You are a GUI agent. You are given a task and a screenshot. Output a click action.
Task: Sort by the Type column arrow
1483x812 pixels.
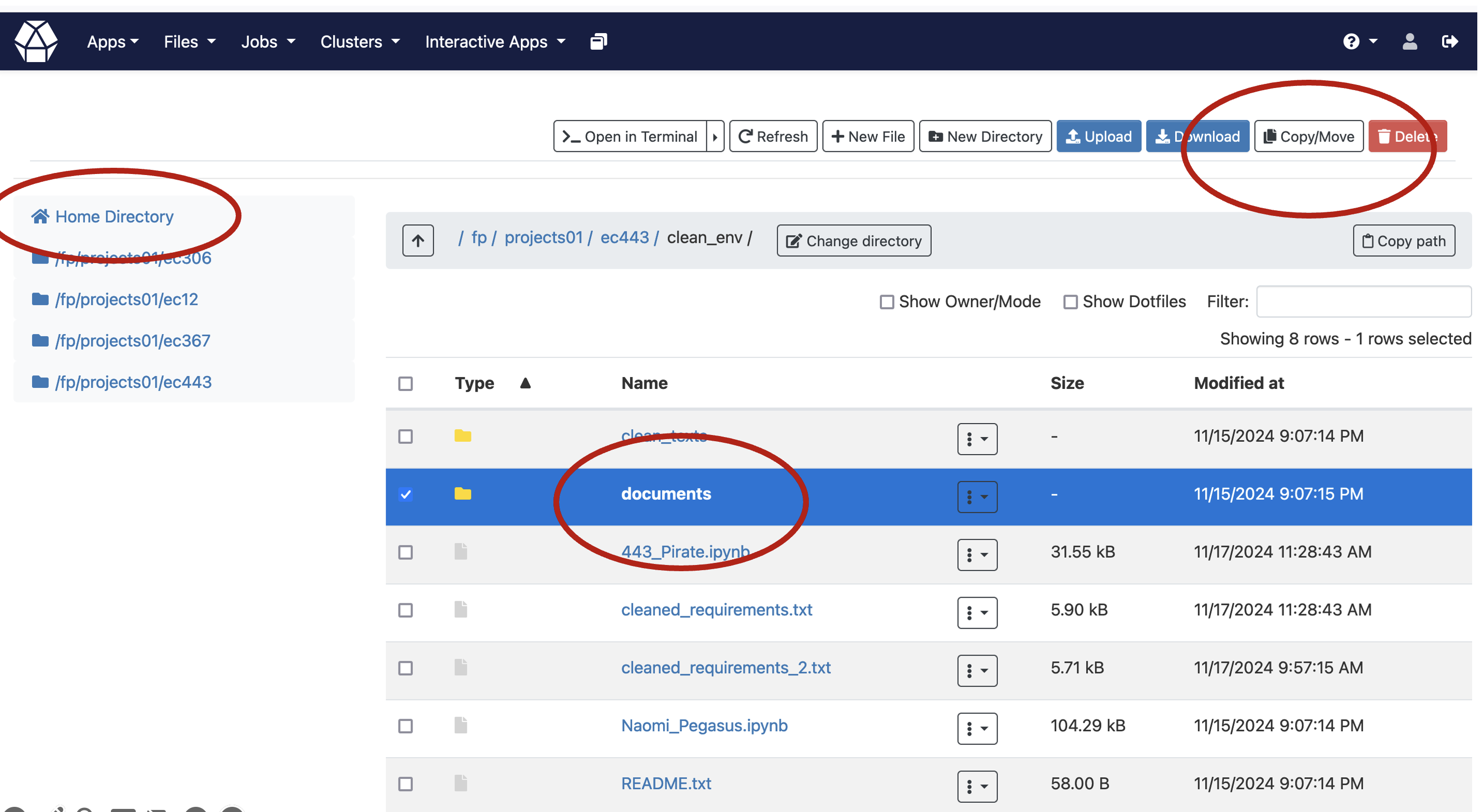[x=525, y=383]
